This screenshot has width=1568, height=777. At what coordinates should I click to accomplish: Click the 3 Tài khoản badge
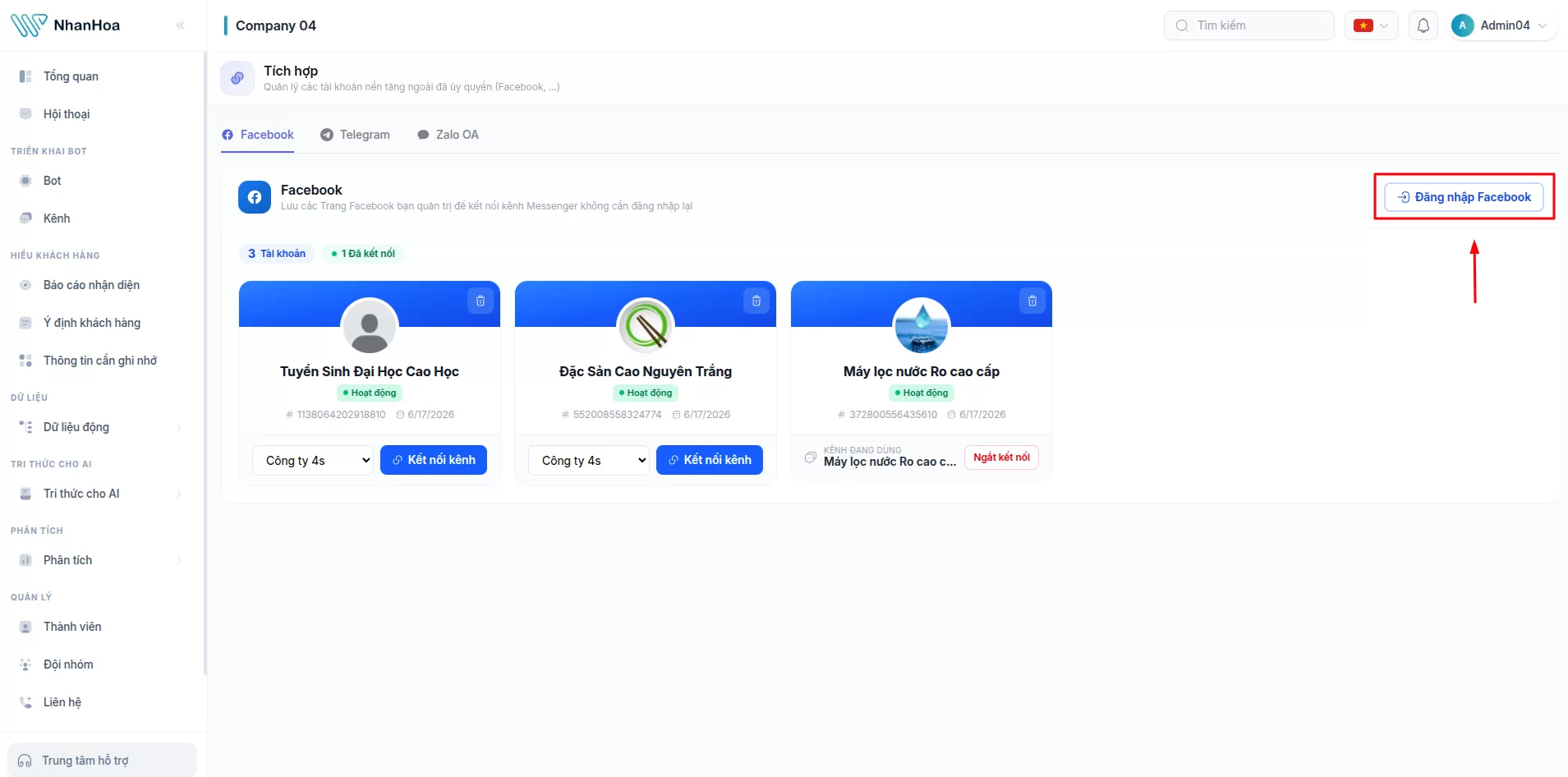(277, 254)
